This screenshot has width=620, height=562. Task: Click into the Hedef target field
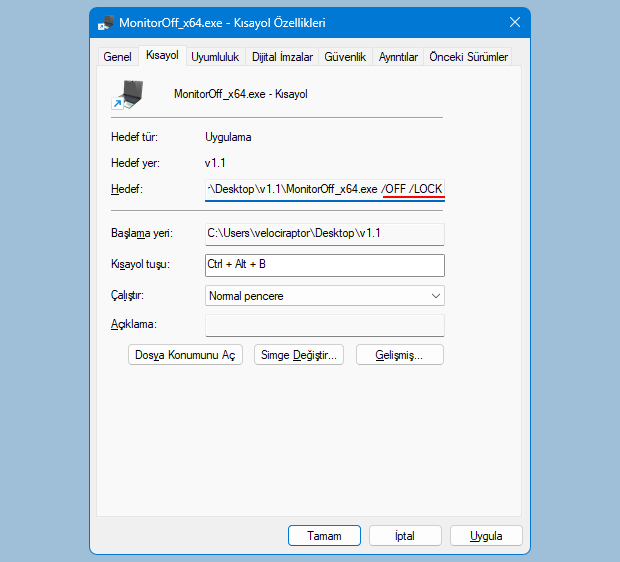pyautogui.click(x=324, y=189)
